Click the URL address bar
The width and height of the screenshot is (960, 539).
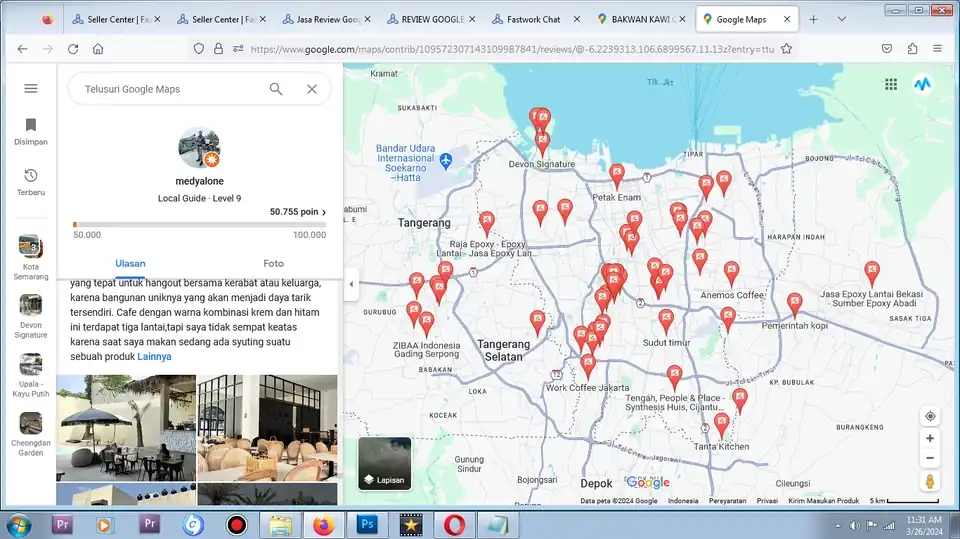(512, 49)
